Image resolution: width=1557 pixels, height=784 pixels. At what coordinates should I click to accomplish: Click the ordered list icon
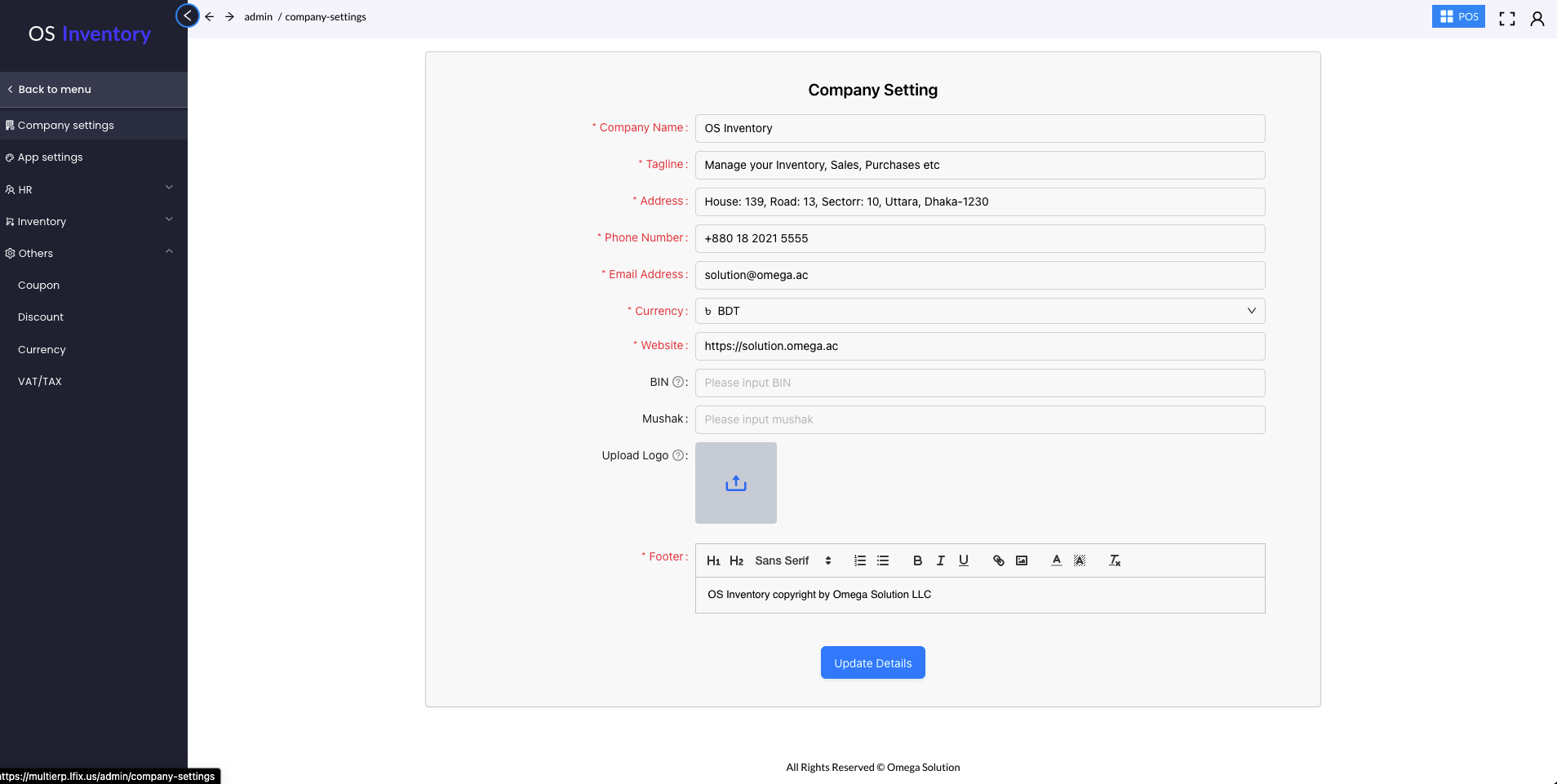coord(859,560)
